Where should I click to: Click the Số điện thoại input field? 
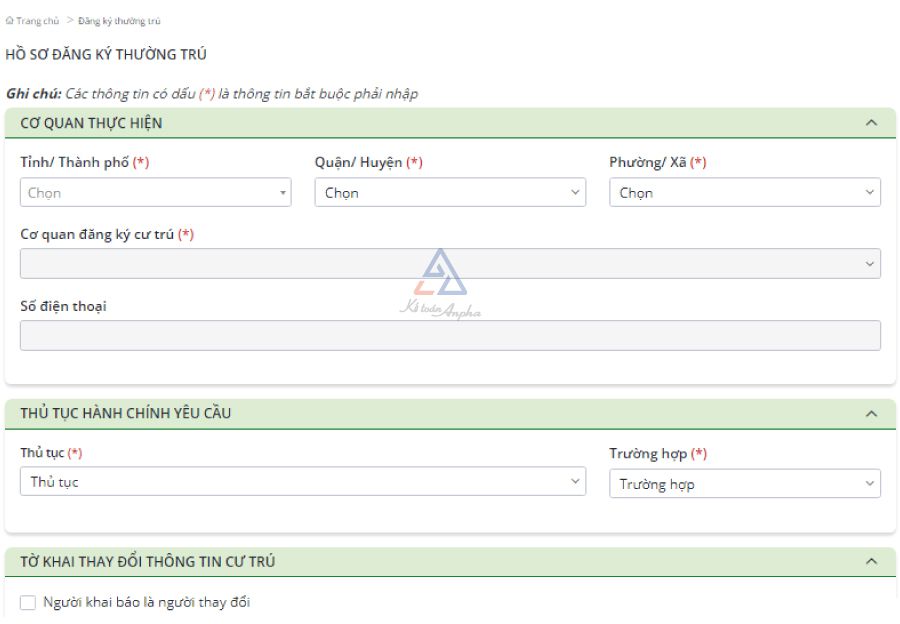pos(450,336)
